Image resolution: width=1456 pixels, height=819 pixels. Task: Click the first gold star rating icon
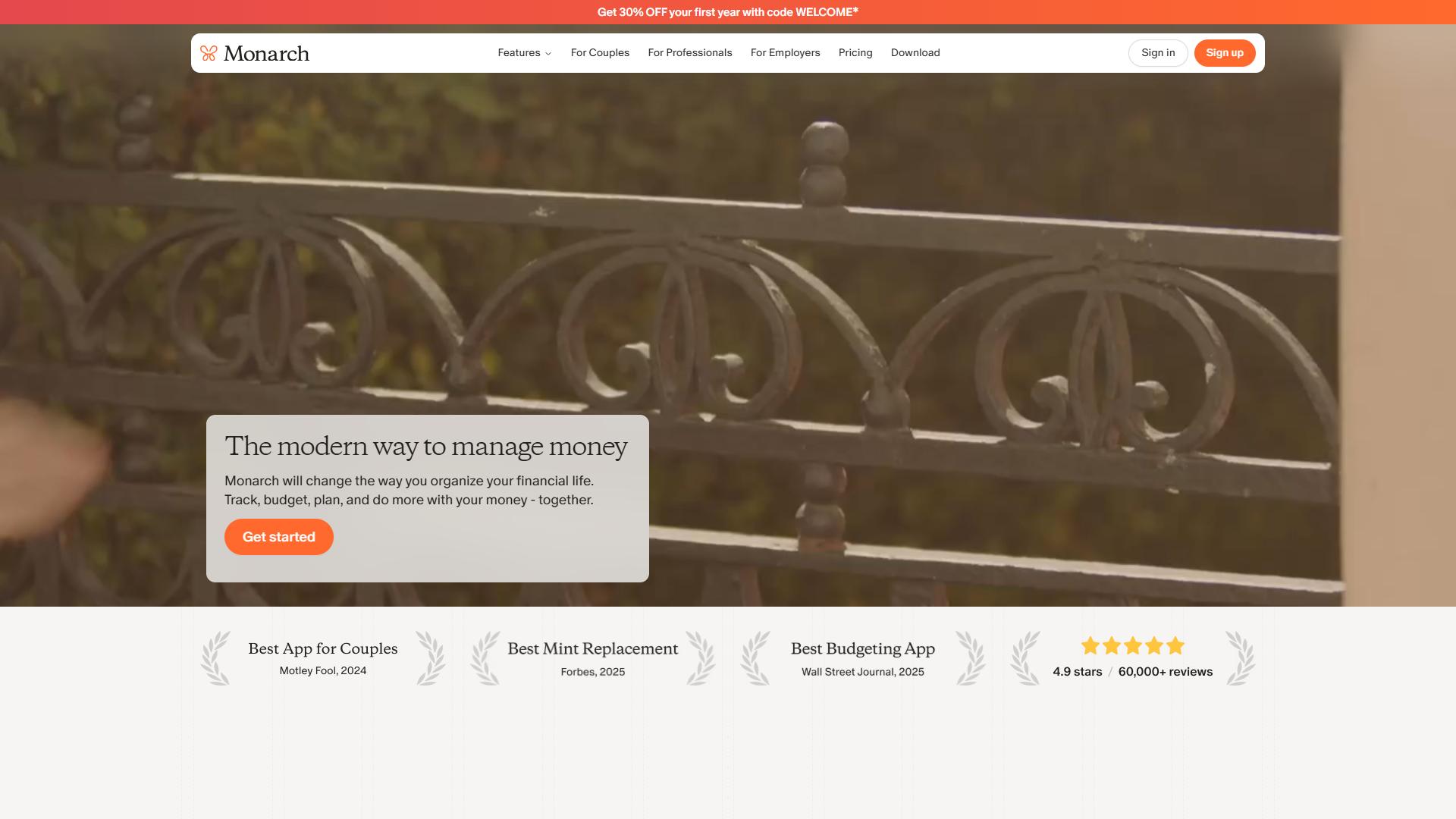tap(1090, 646)
